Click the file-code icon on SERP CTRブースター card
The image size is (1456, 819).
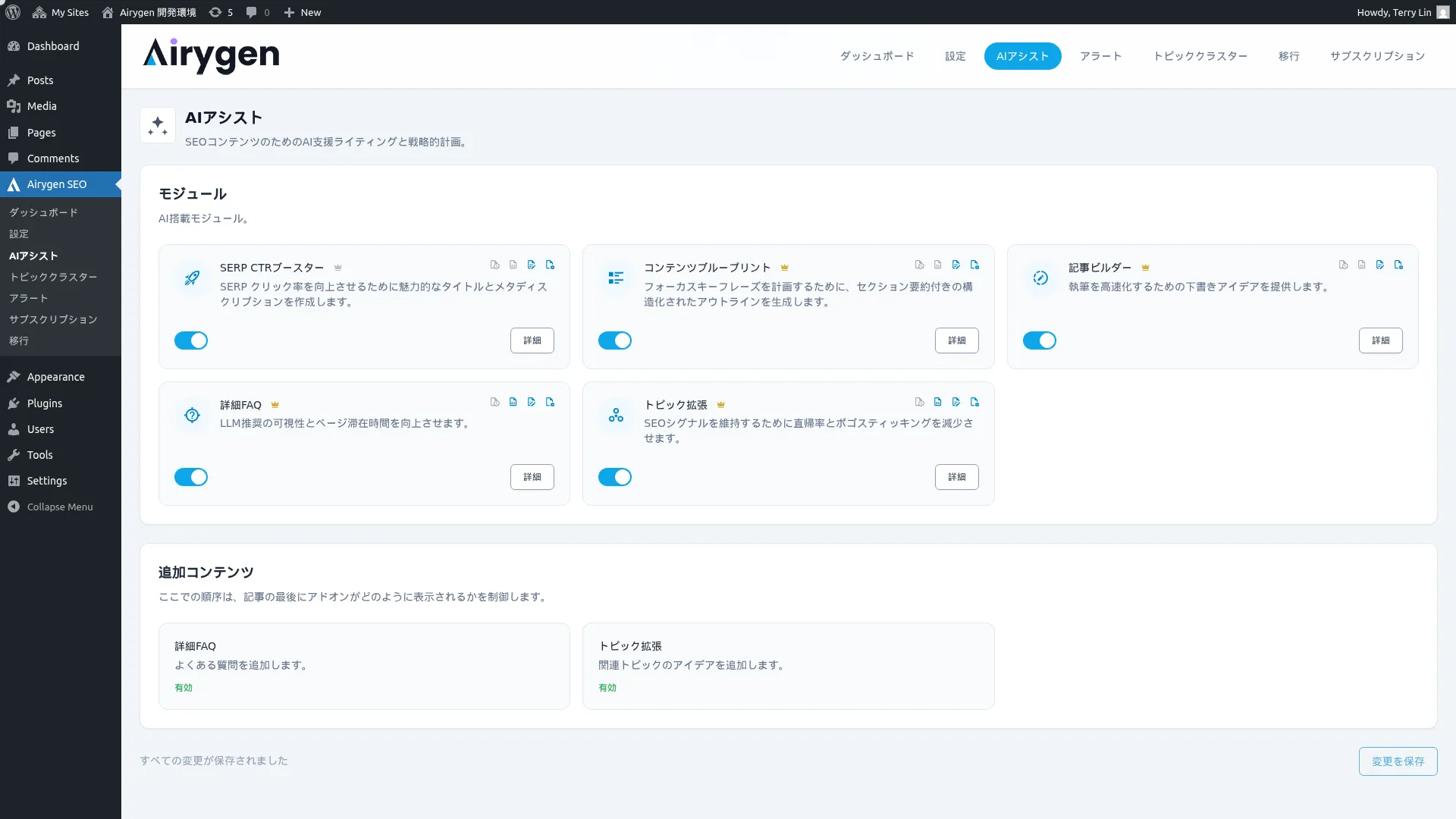pyautogui.click(x=513, y=265)
